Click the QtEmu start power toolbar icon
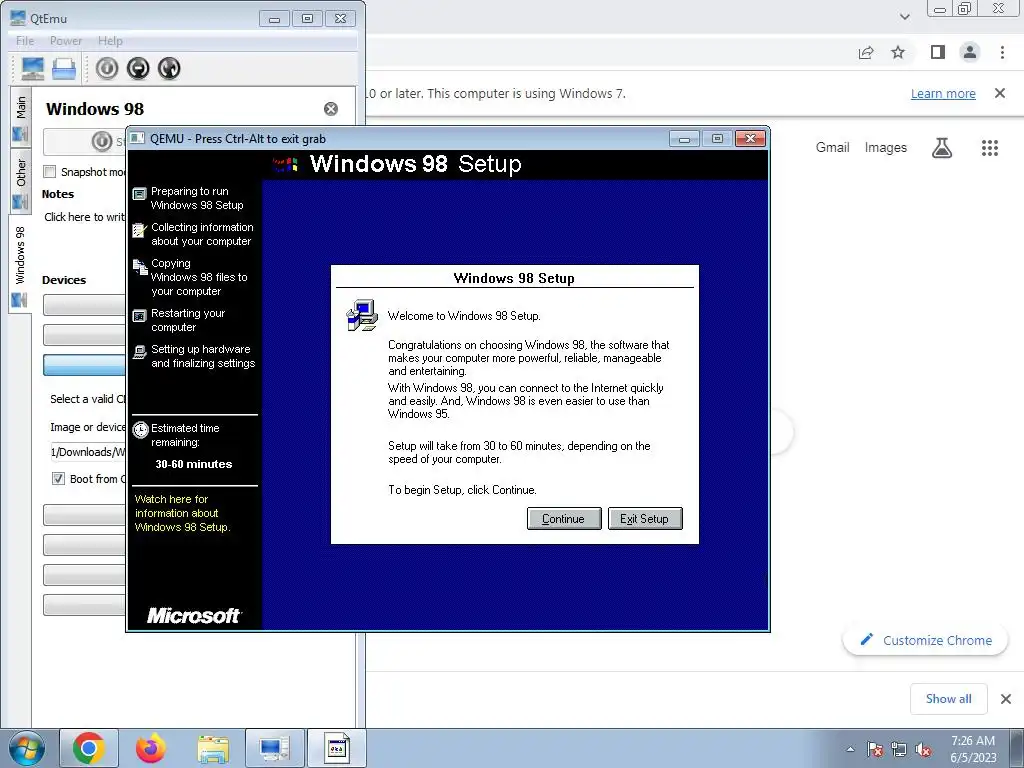Image resolution: width=1024 pixels, height=768 pixels. (x=107, y=68)
